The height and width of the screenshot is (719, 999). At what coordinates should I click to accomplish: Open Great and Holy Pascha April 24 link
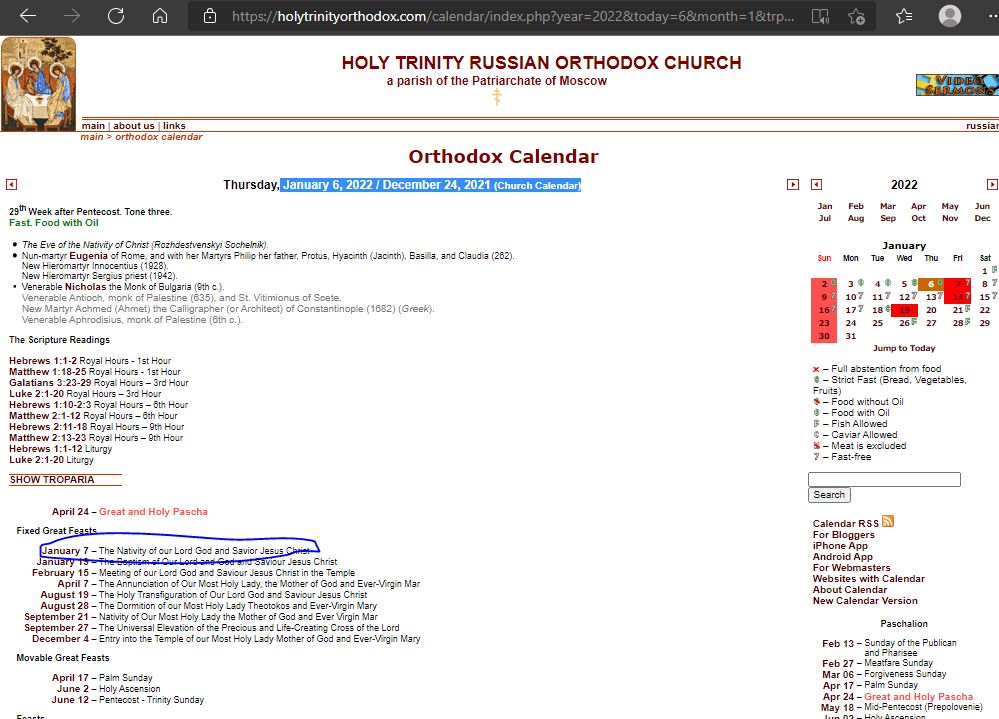[153, 511]
